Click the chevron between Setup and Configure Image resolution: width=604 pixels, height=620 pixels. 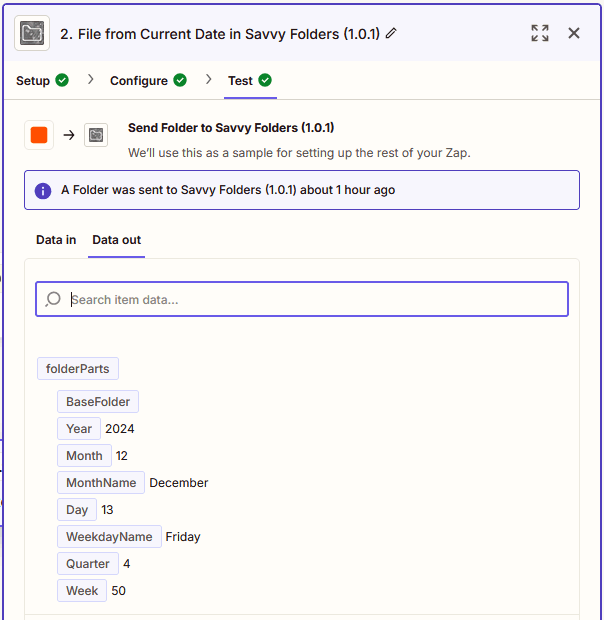[91, 79]
